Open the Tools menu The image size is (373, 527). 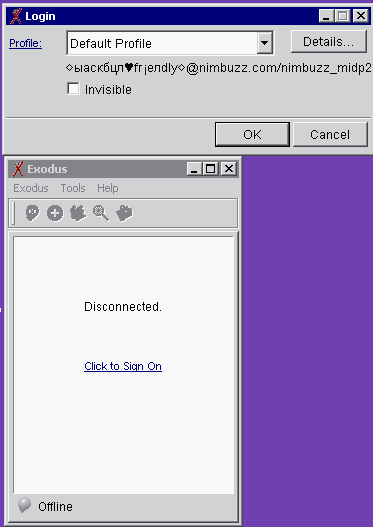(73, 188)
